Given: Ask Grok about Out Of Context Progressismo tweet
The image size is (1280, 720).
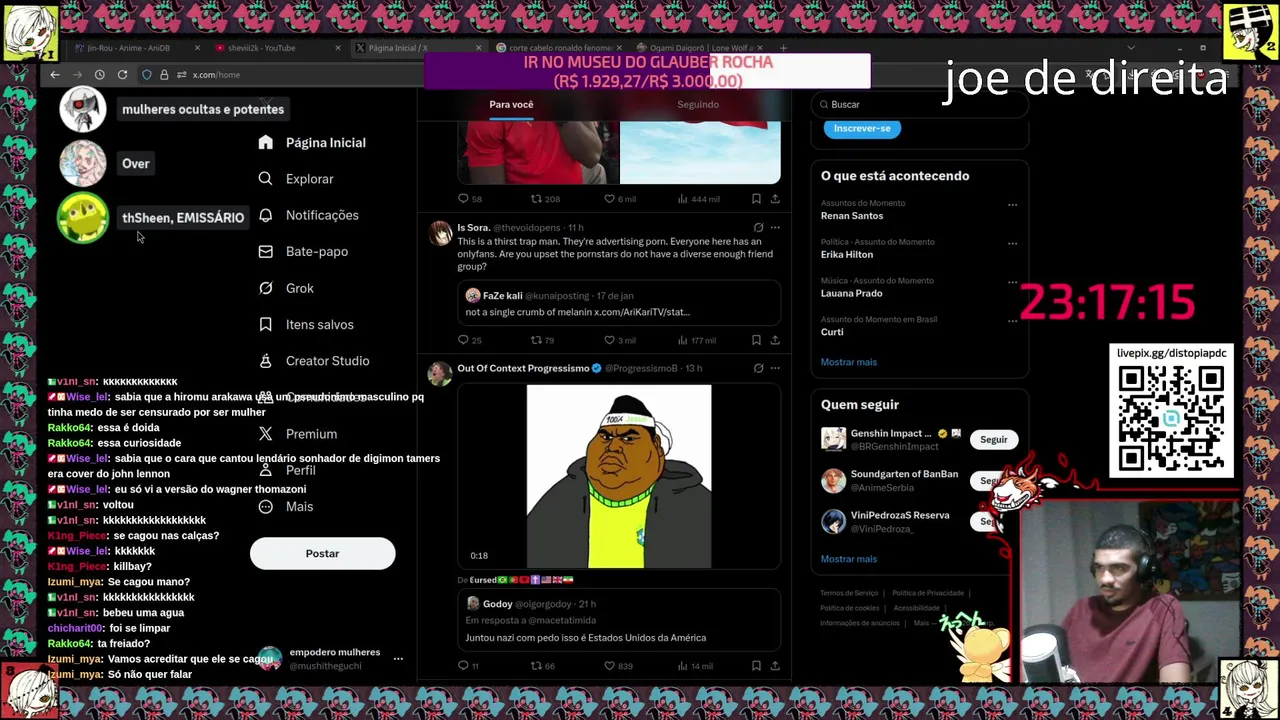Looking at the screenshot, I should coord(758,369).
